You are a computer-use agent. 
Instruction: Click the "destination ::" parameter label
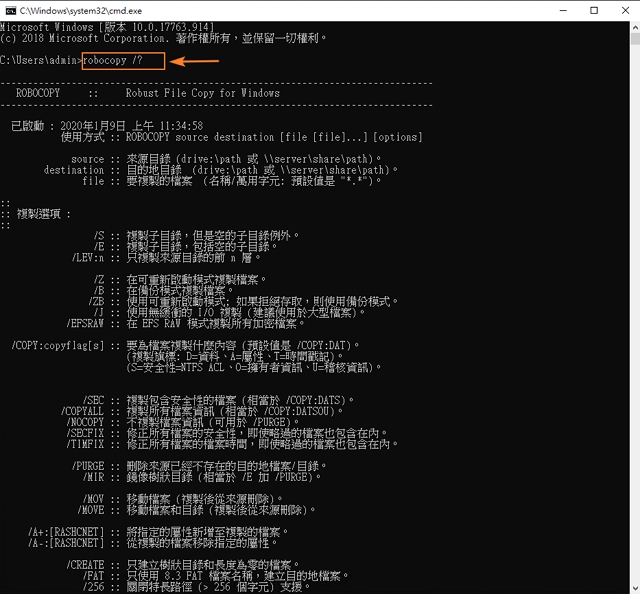82,170
